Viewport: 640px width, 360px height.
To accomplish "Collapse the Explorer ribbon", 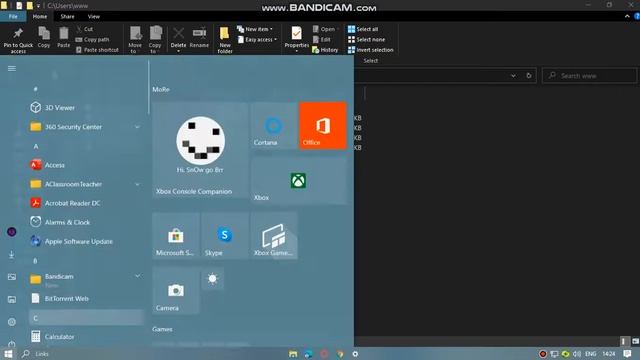I will 627,16.
